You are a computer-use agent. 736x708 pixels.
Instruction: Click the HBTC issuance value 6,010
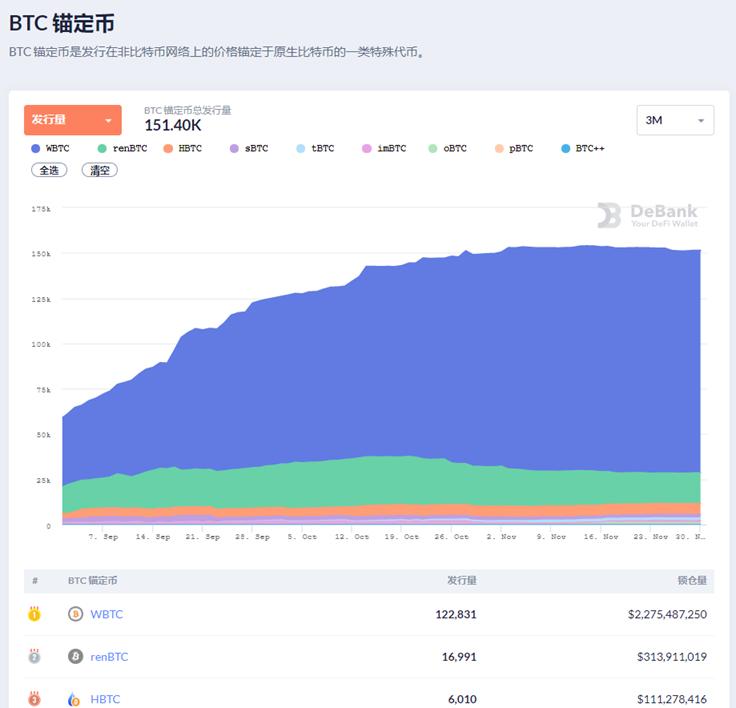(x=462, y=699)
